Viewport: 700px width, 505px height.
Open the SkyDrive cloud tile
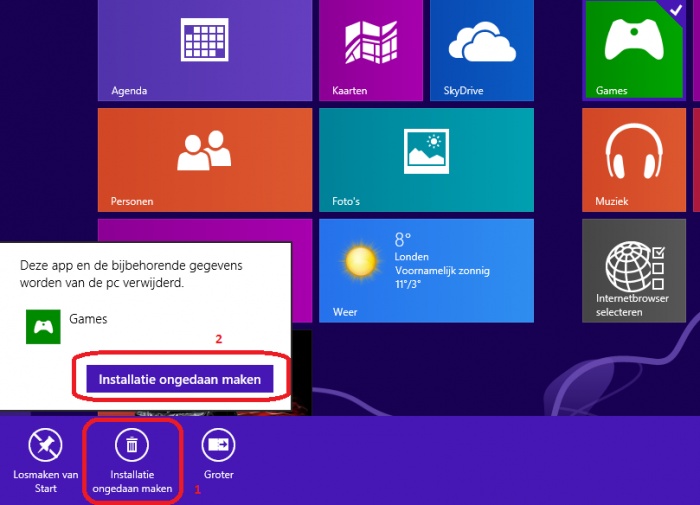tap(482, 50)
